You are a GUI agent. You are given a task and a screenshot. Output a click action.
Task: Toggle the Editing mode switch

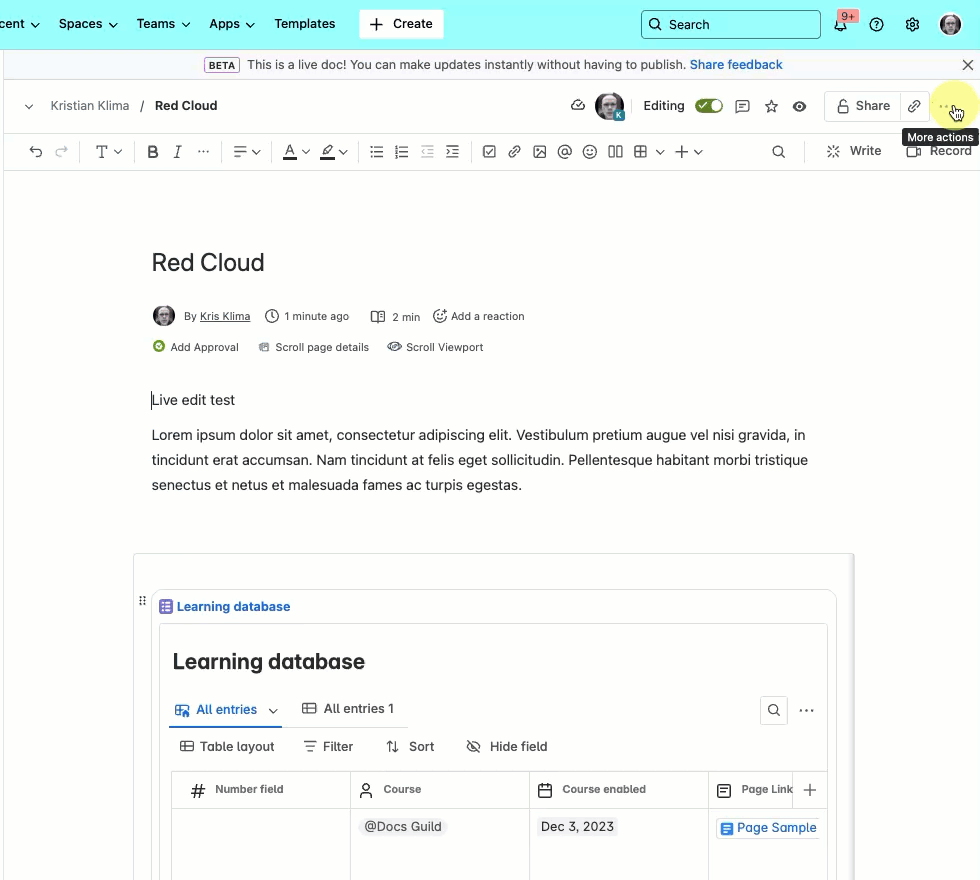[x=709, y=104]
